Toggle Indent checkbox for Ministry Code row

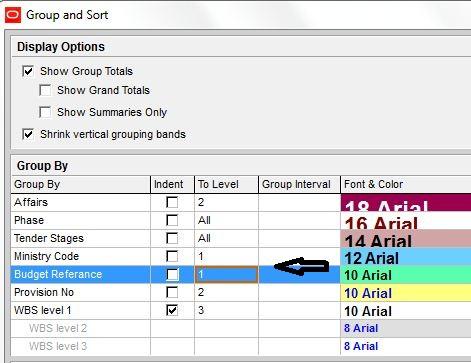(172, 256)
